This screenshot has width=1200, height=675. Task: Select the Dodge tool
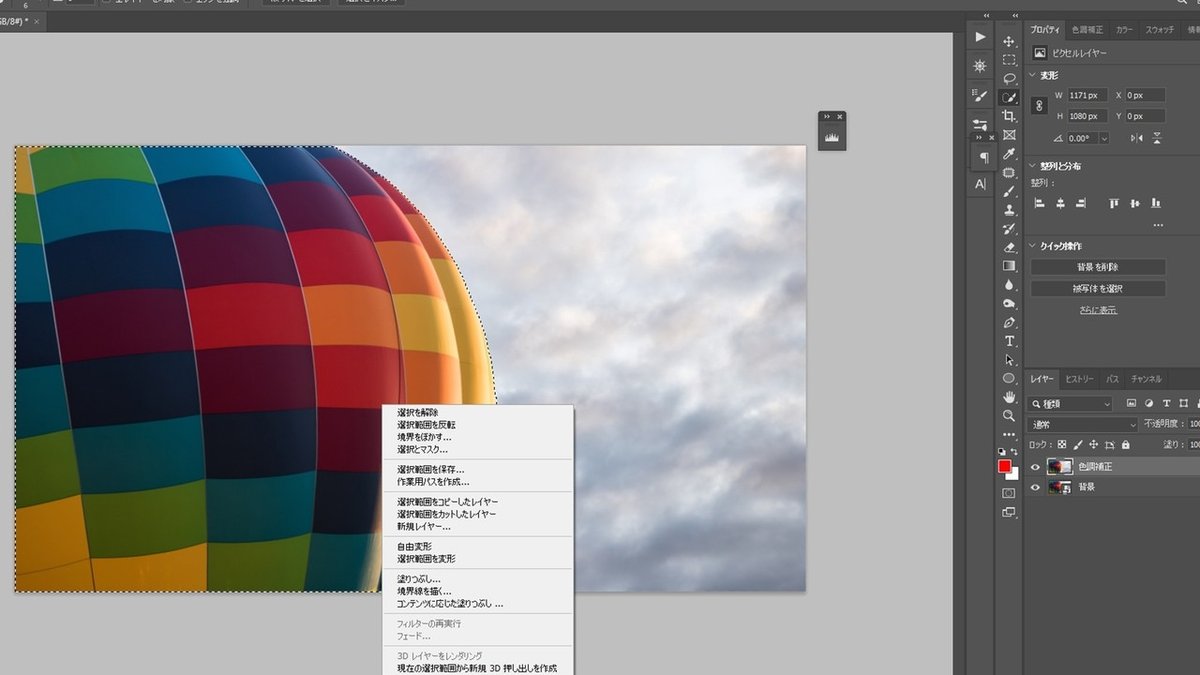(1009, 303)
